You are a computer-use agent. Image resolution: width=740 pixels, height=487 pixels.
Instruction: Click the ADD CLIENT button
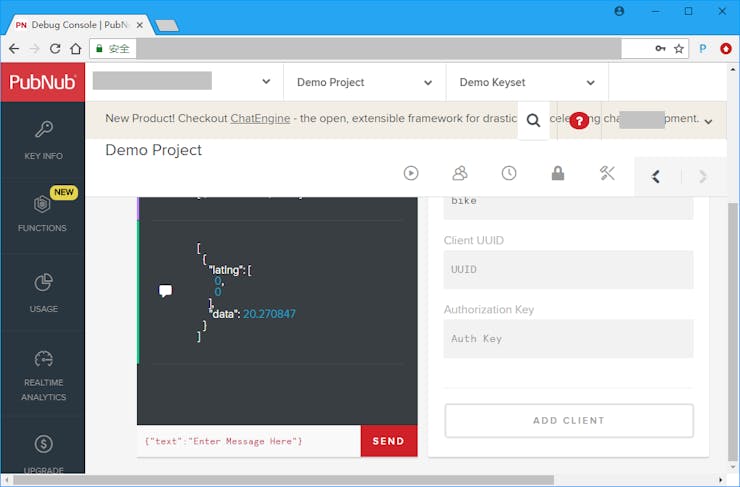click(x=569, y=420)
